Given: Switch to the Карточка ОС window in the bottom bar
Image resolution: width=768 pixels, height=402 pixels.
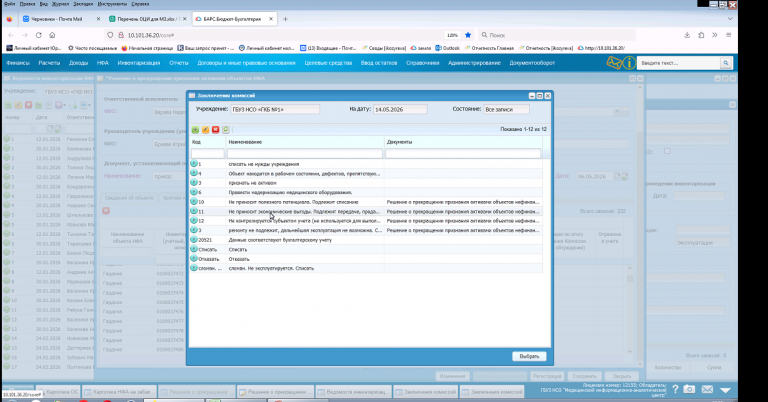Looking at the screenshot, I should pos(61,392).
